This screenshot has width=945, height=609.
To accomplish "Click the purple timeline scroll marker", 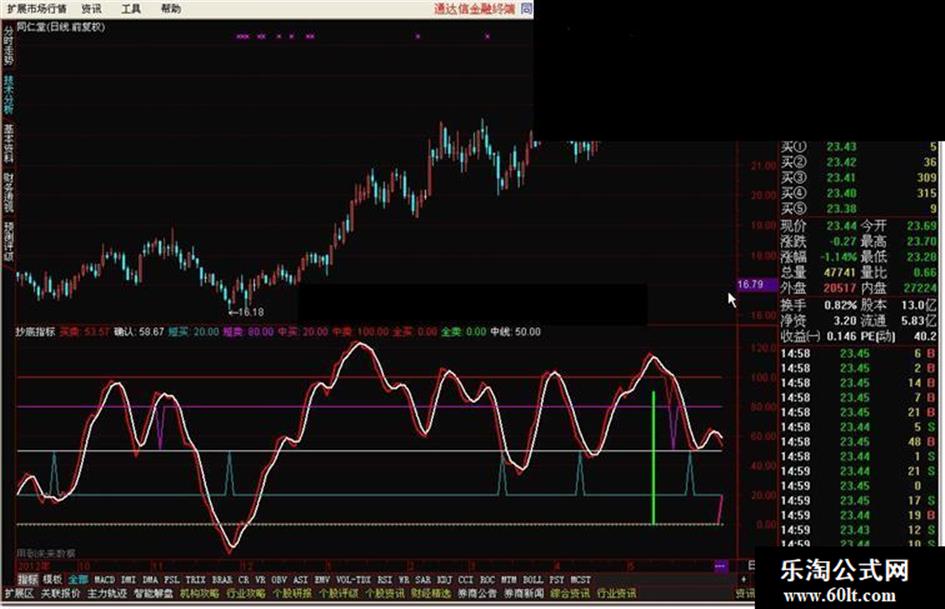I will pyautogui.click(x=720, y=566).
